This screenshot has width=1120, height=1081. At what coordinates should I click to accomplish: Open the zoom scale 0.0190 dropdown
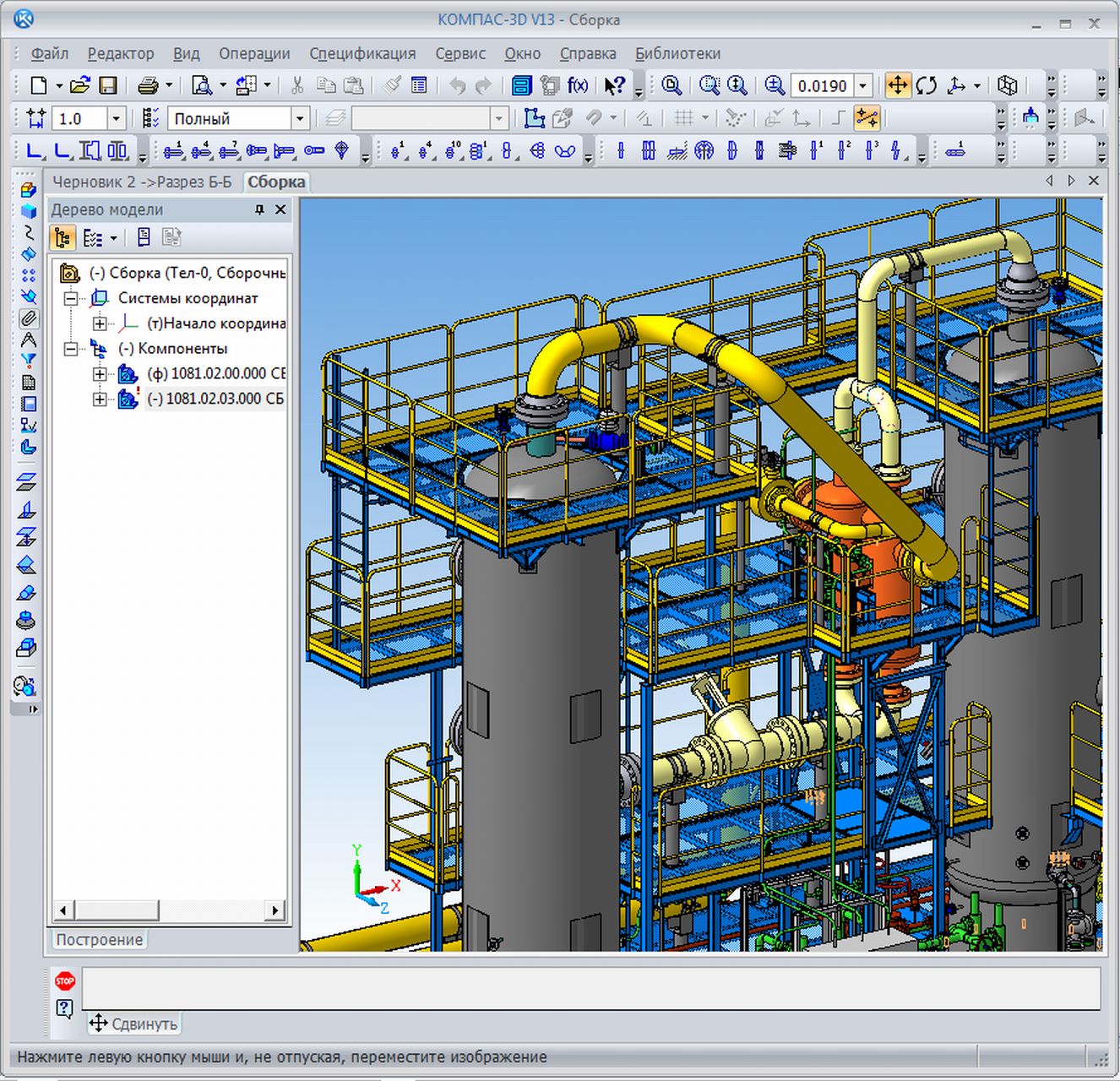863,86
